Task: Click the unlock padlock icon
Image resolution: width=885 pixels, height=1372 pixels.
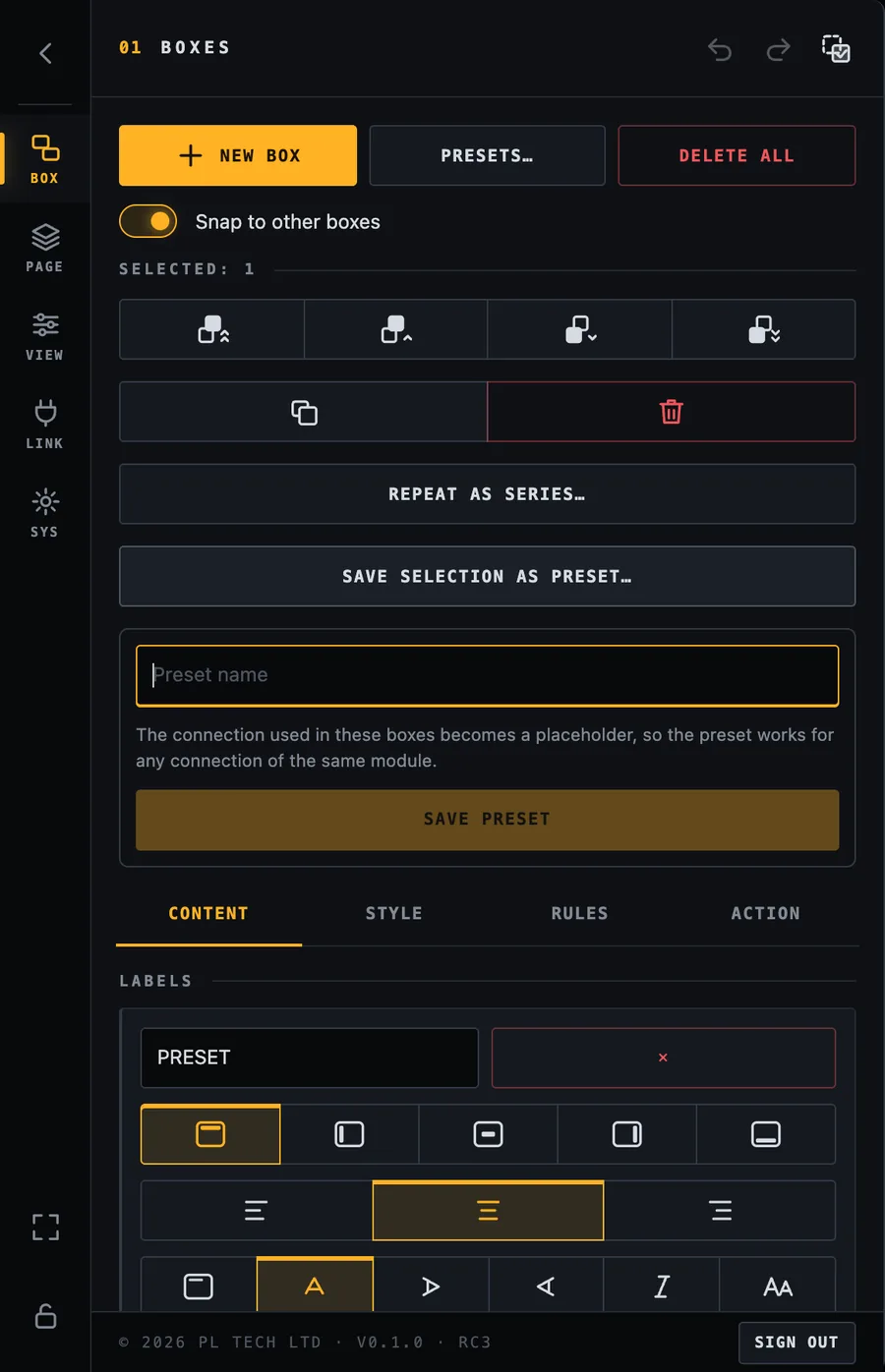Action: pyautogui.click(x=45, y=1316)
